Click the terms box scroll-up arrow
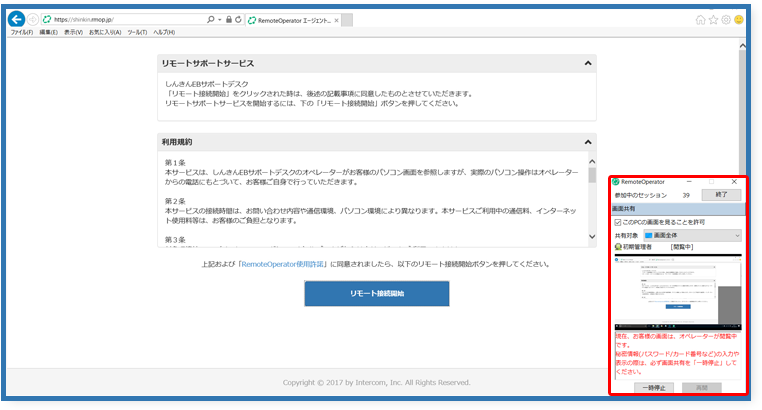 [592, 161]
